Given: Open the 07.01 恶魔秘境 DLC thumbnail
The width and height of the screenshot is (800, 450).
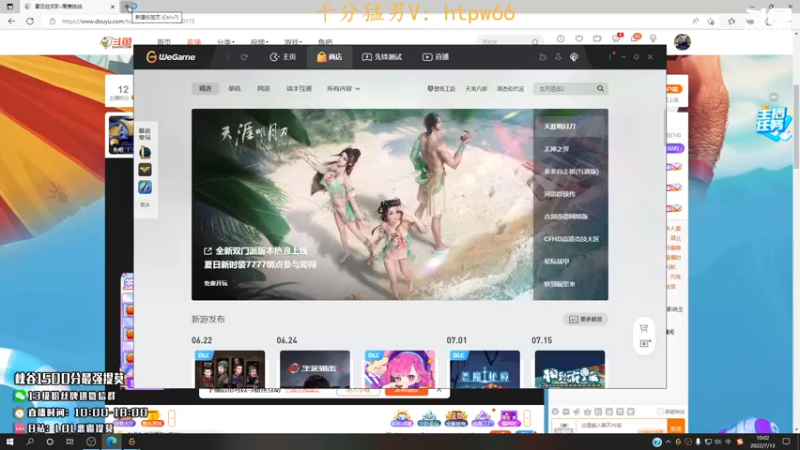Looking at the screenshot, I should [485, 369].
